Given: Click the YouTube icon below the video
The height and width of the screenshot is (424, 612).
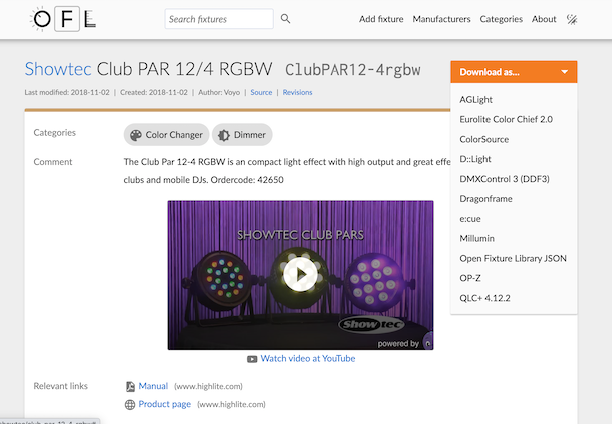Looking at the screenshot, I should 252,359.
